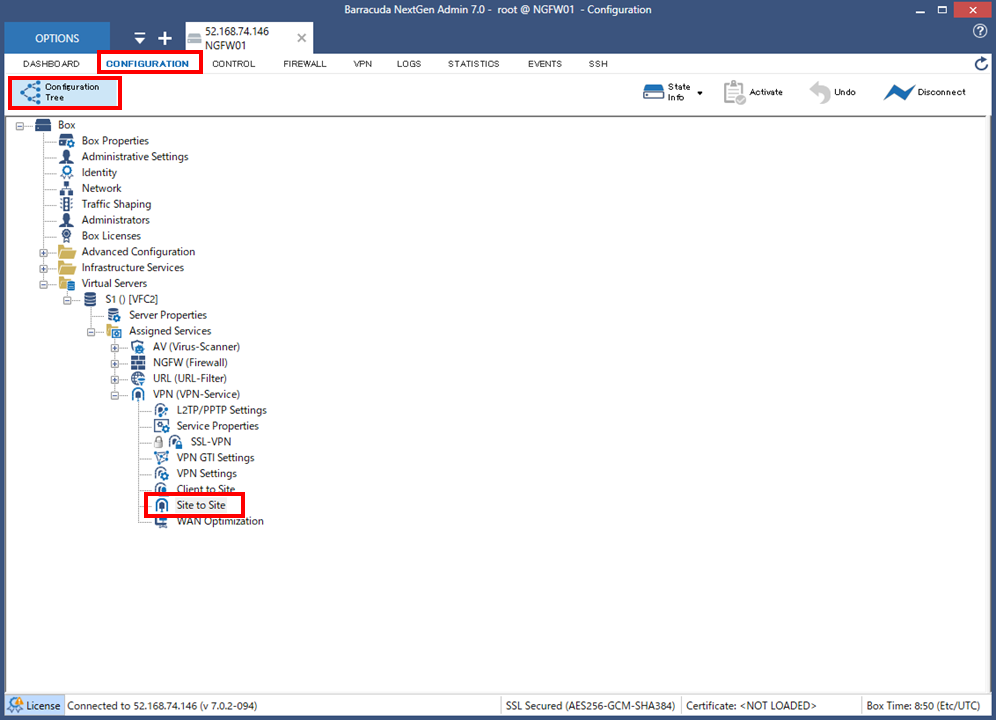The width and height of the screenshot is (996, 720).
Task: Open the Traffic Shaping icon
Action: pyautogui.click(x=67, y=204)
